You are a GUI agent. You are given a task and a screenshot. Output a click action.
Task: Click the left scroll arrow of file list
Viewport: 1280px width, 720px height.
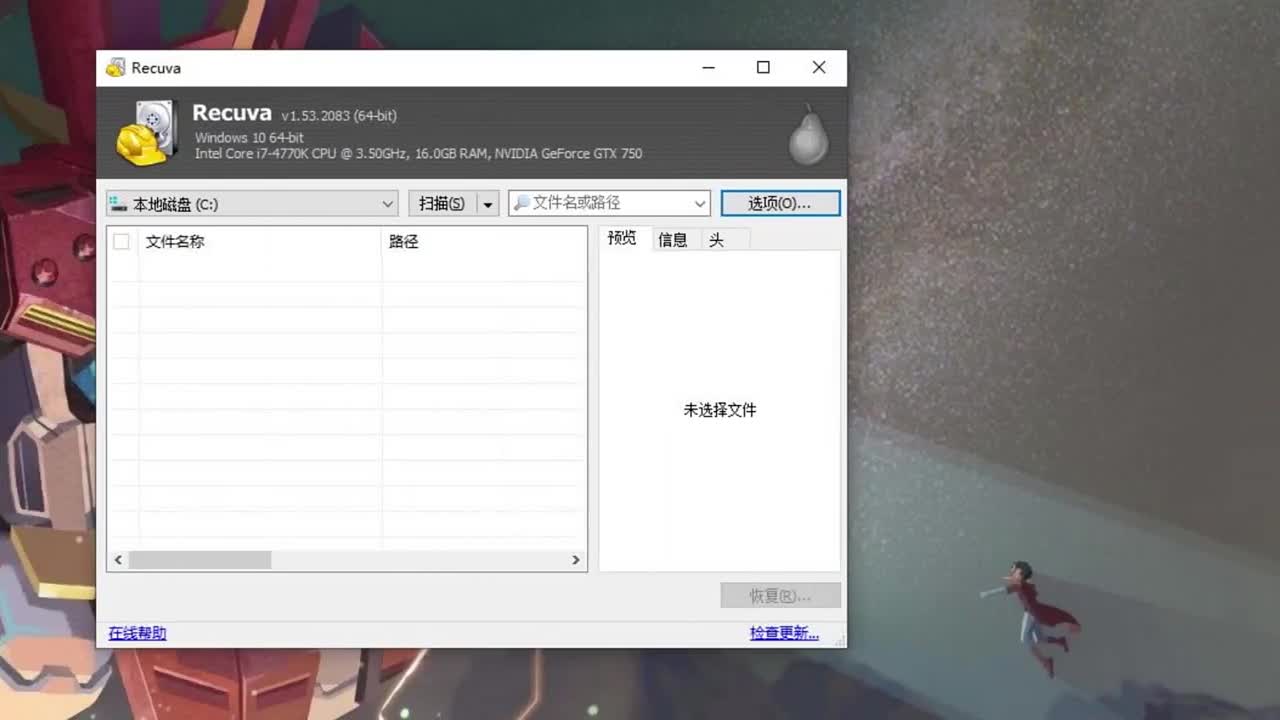(x=118, y=560)
